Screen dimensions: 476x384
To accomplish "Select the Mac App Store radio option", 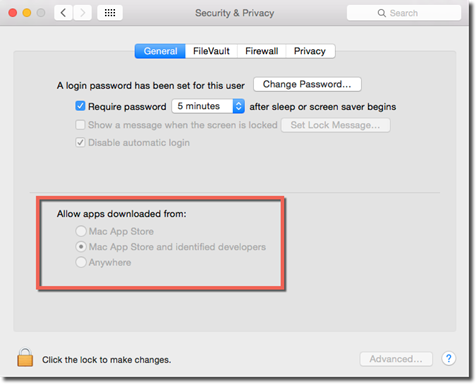I will coord(81,231).
